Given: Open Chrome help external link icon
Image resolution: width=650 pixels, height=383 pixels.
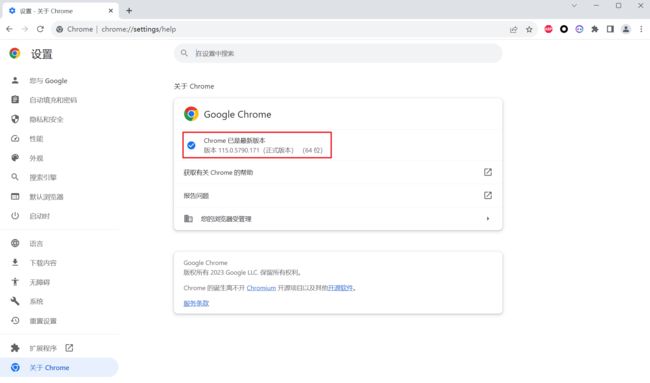Looking at the screenshot, I should pos(488,172).
